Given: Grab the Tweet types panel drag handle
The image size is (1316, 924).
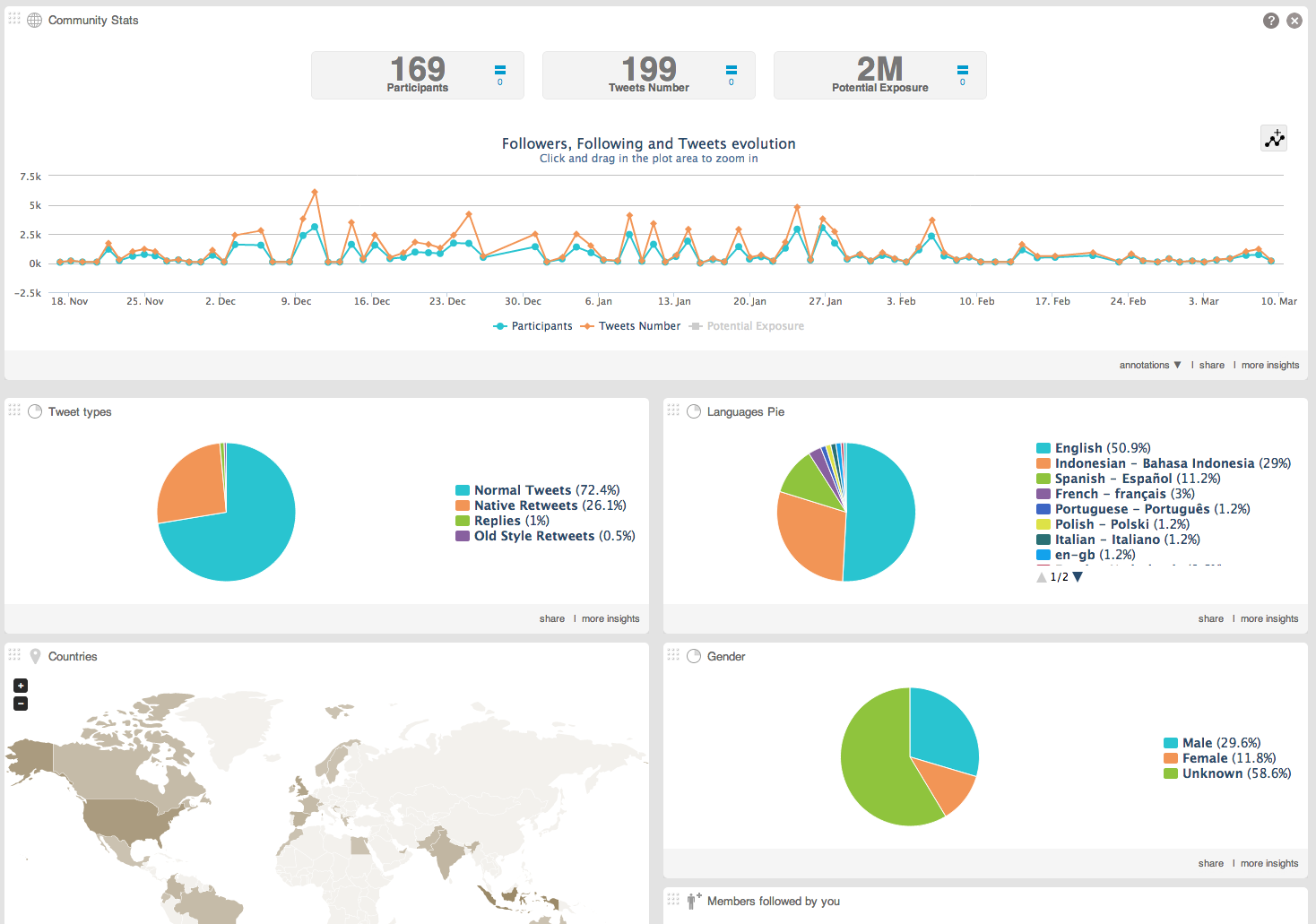Looking at the screenshot, I should click(14, 410).
